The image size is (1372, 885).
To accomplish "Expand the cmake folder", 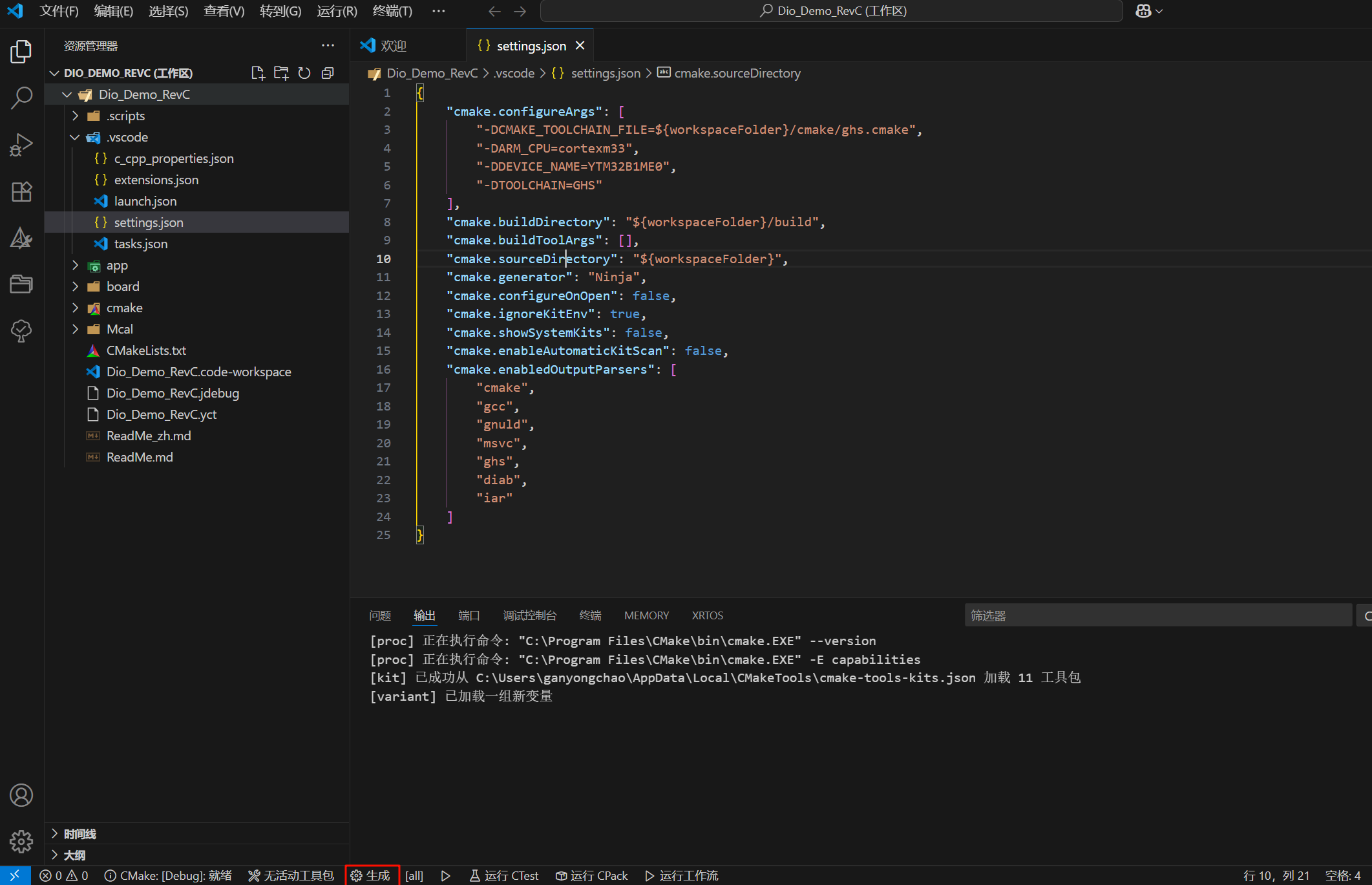I will [x=75, y=308].
